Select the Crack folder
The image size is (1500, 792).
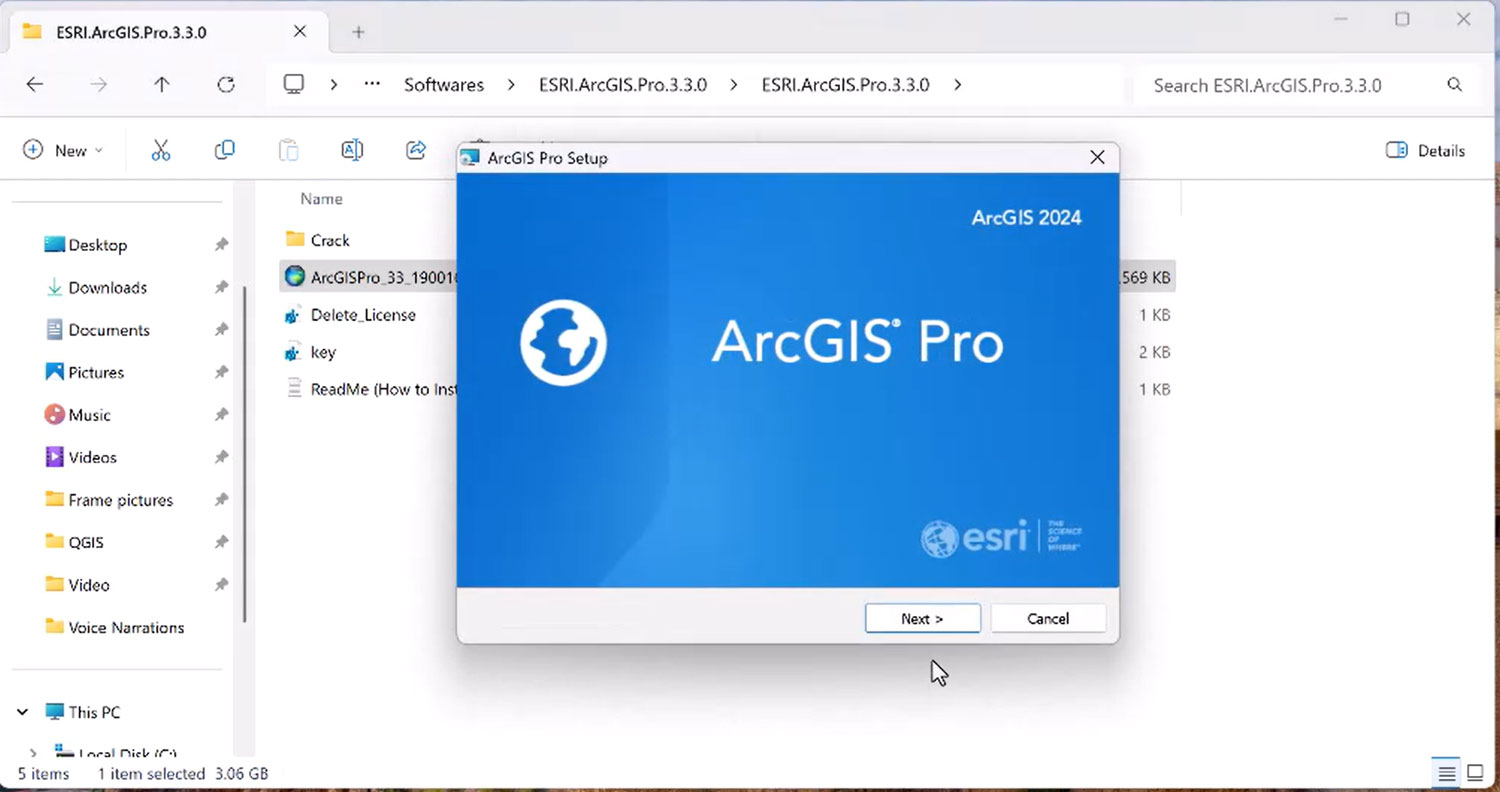(x=330, y=241)
